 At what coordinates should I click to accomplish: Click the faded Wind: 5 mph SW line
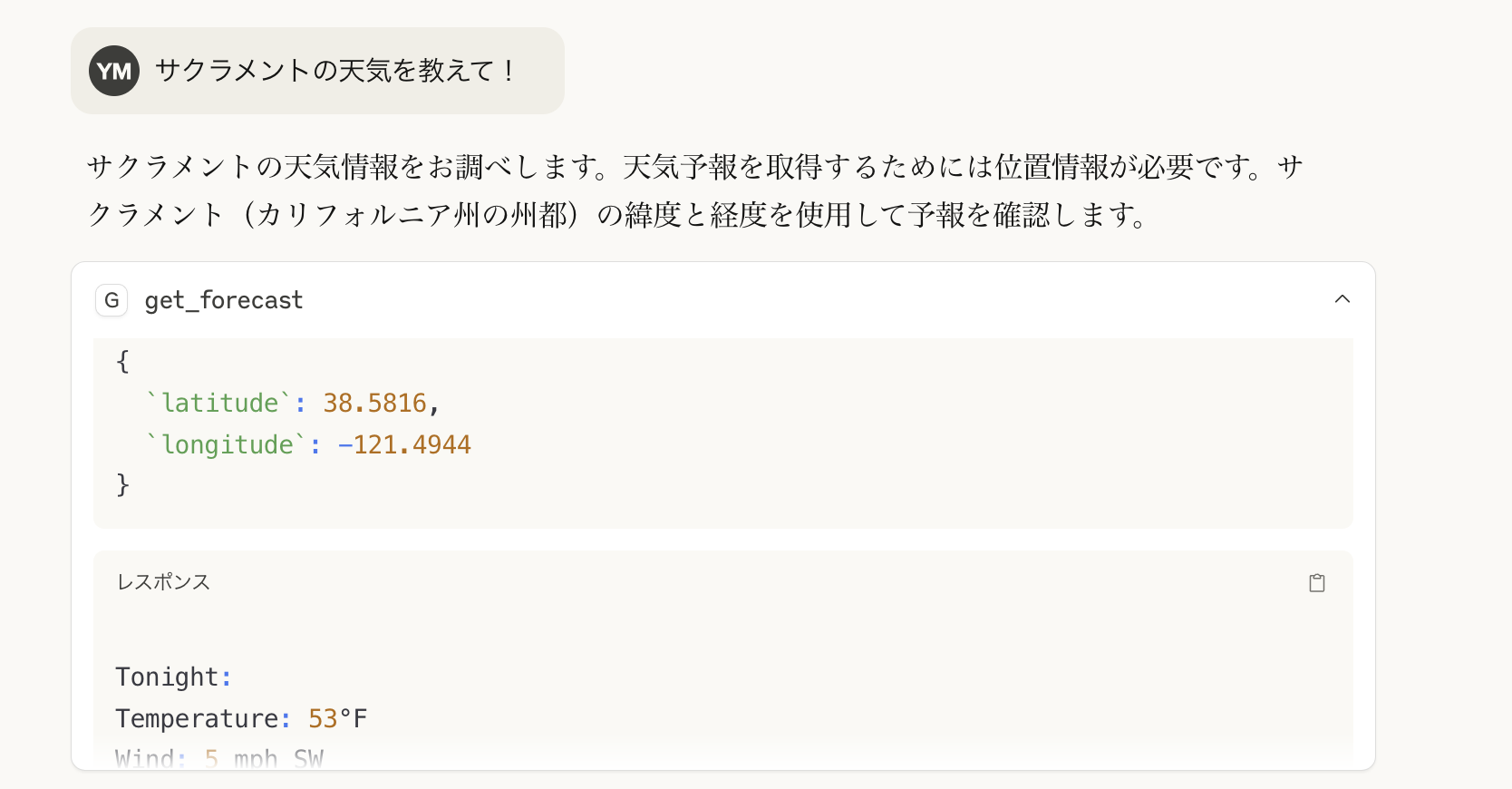pos(219,758)
